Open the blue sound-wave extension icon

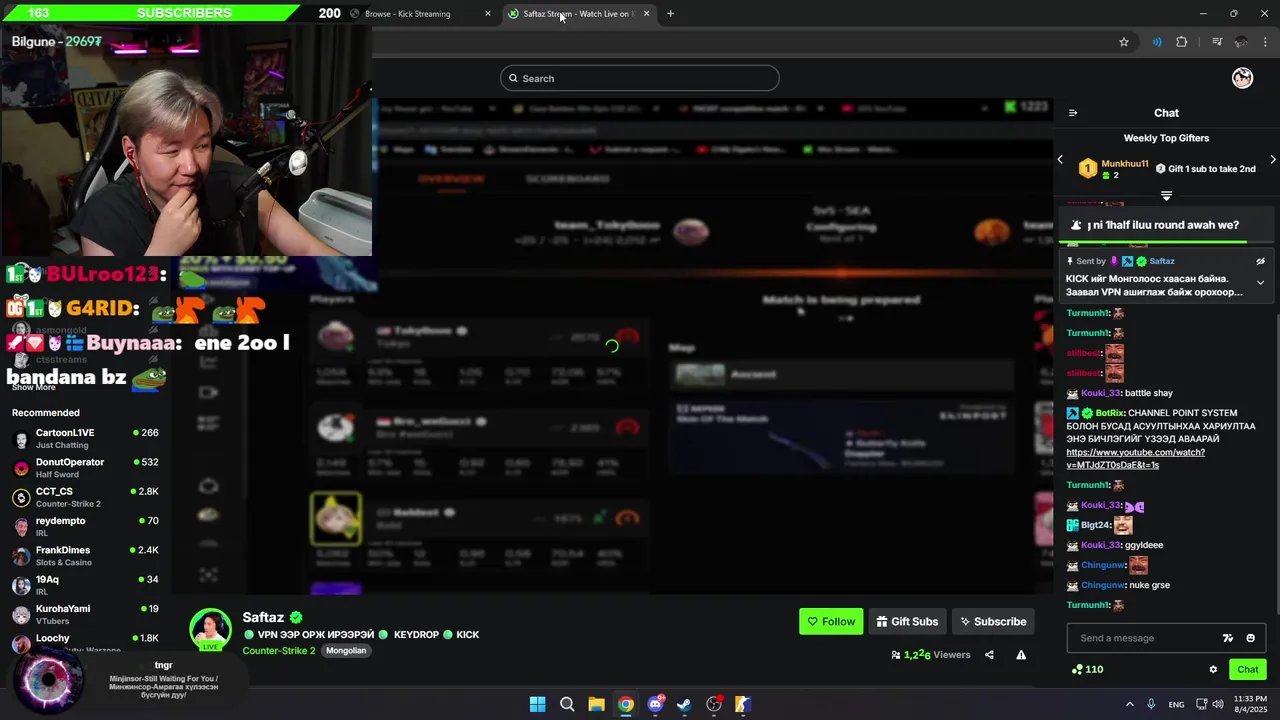(x=1157, y=42)
